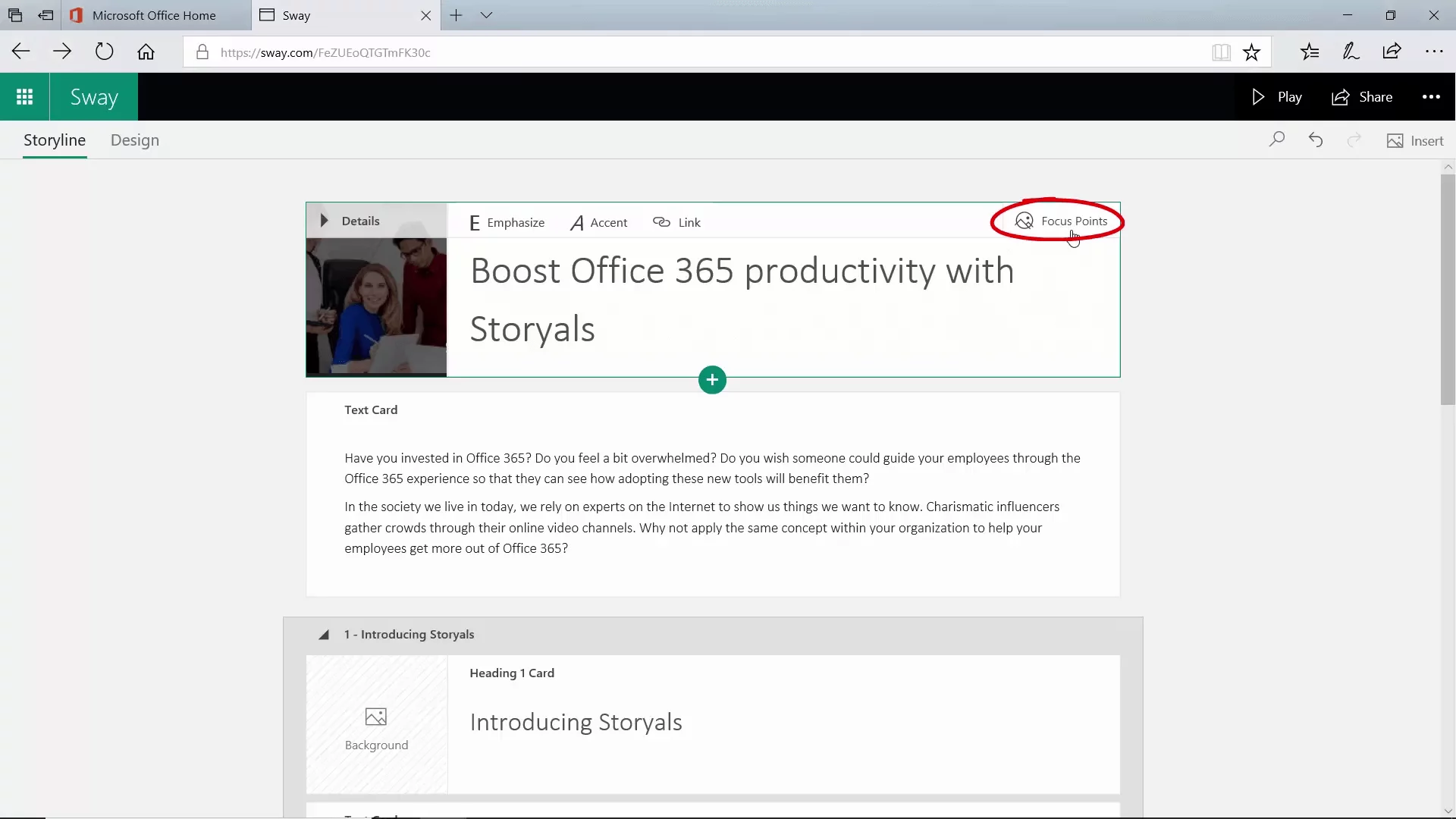Refresh the browser page
This screenshot has width=1456, height=819.
coord(104,52)
